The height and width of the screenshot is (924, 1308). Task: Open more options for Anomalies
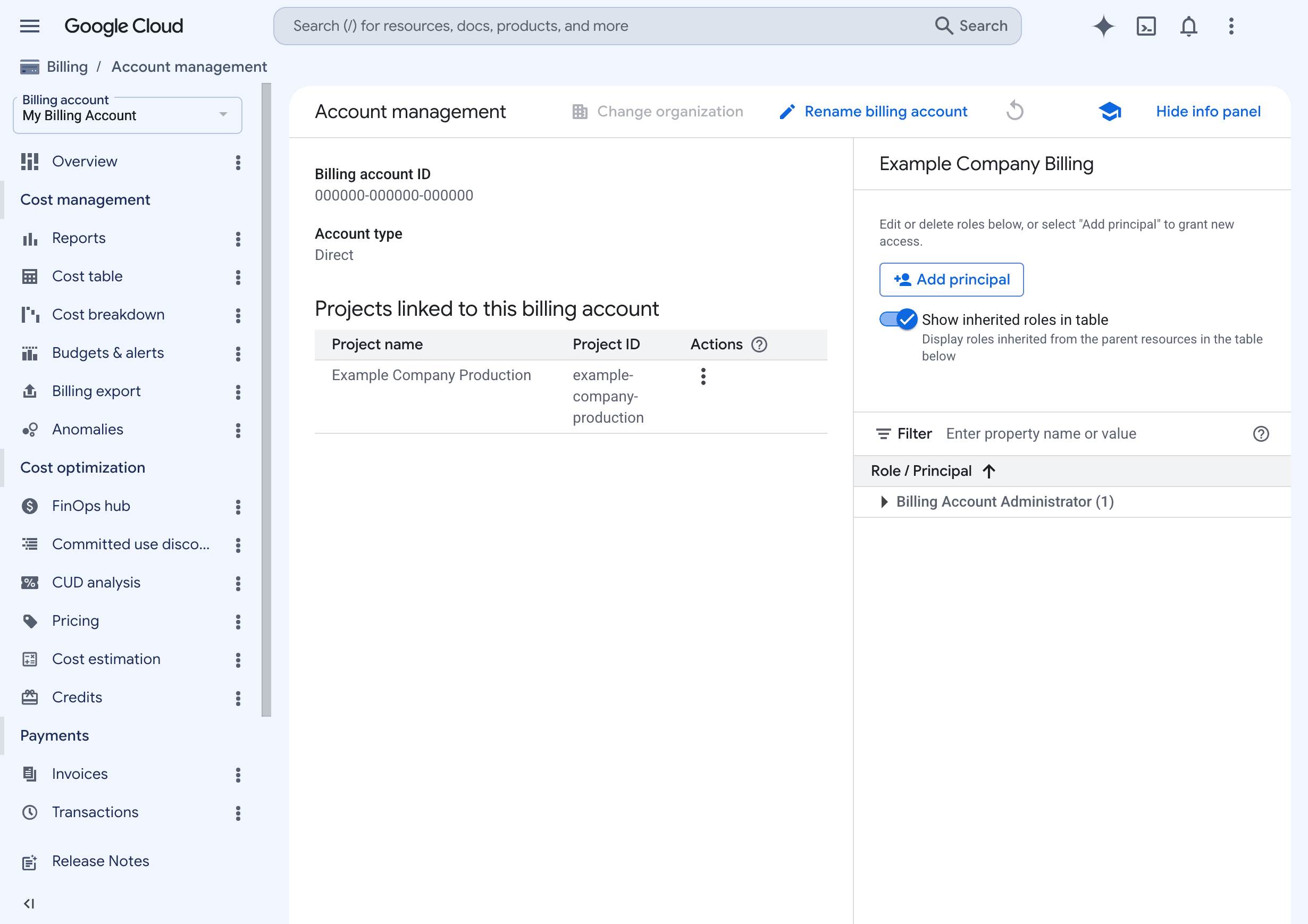(x=238, y=431)
